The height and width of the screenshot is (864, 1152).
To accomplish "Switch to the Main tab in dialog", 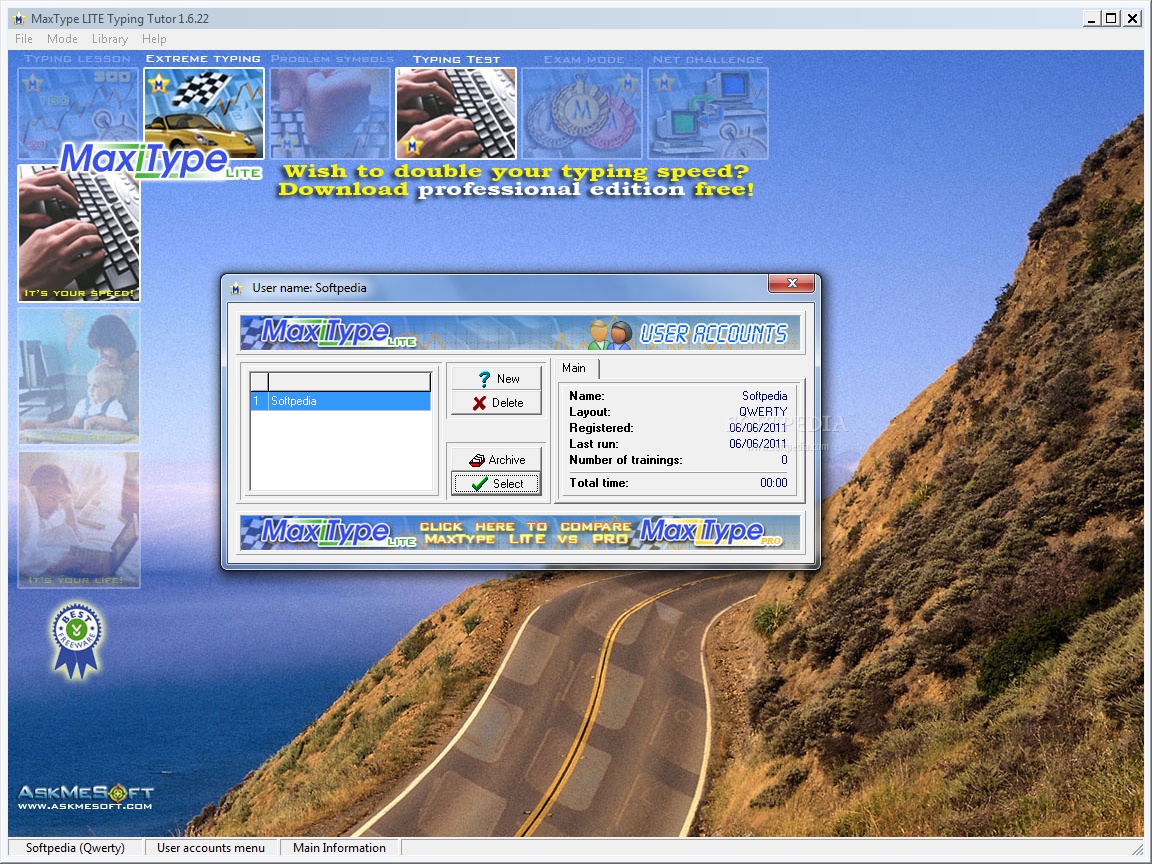I will point(575,368).
